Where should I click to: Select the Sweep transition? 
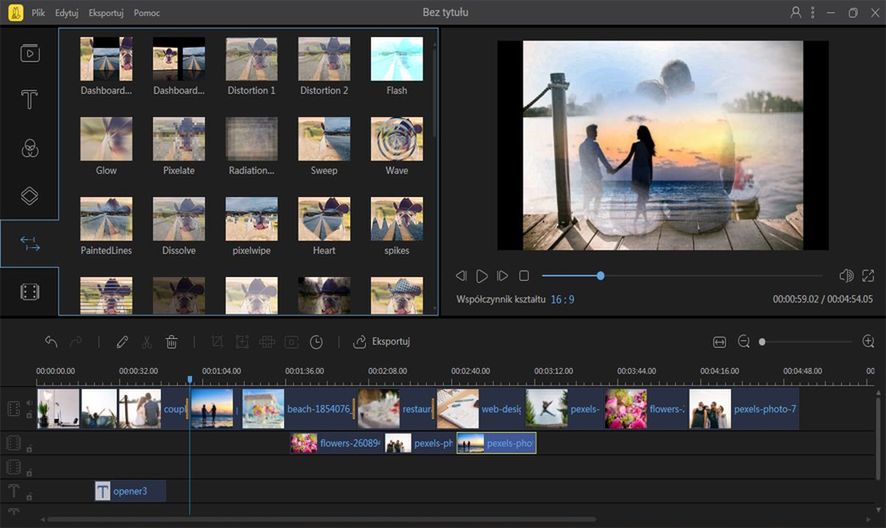tap(324, 146)
